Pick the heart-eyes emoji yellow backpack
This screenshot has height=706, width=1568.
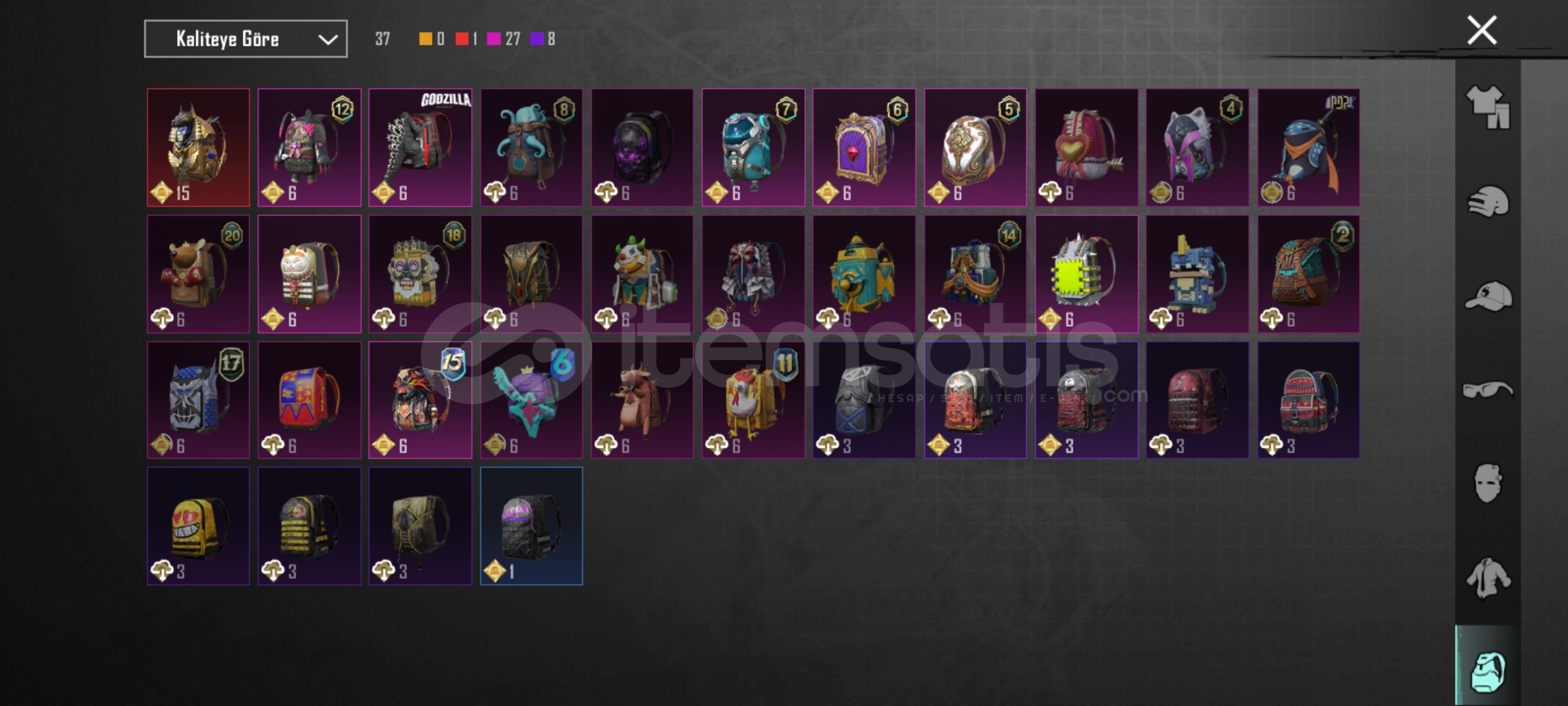click(x=198, y=526)
